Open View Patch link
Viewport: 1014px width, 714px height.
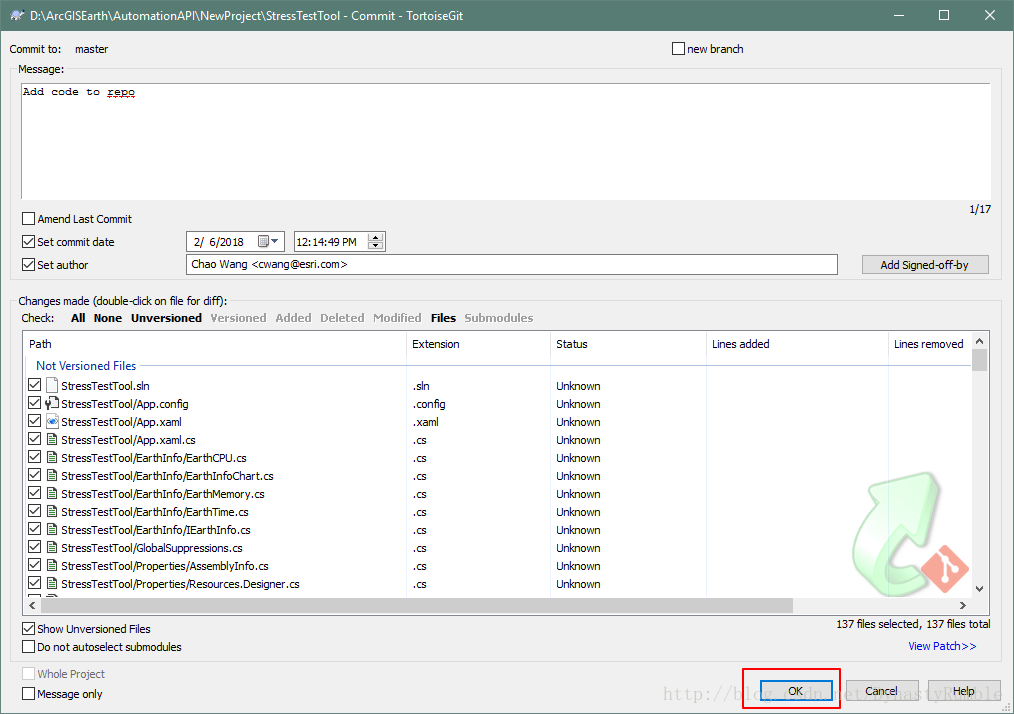tap(942, 646)
